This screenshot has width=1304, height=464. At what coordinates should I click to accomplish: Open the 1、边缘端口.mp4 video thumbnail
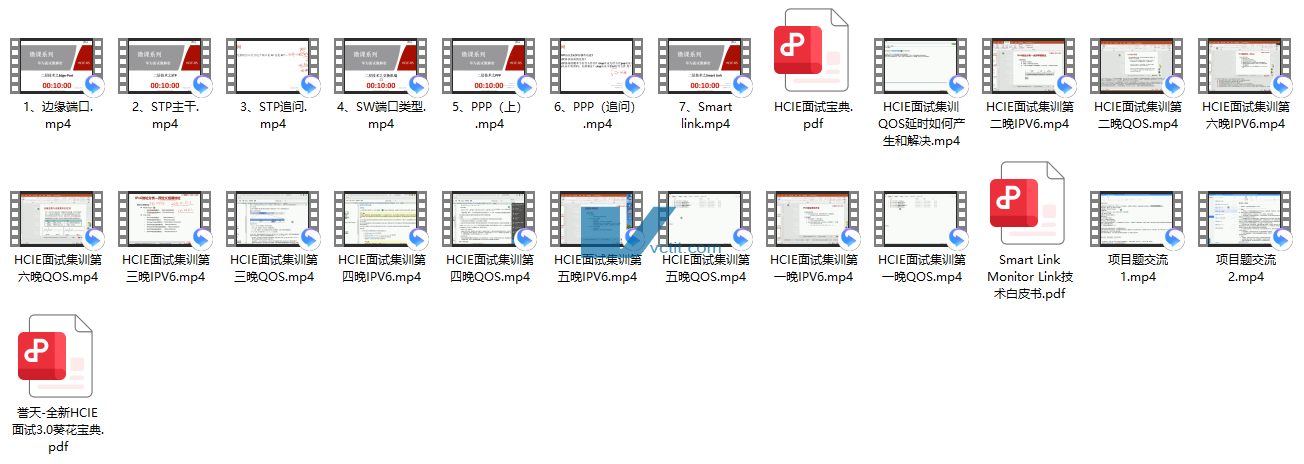(57, 67)
